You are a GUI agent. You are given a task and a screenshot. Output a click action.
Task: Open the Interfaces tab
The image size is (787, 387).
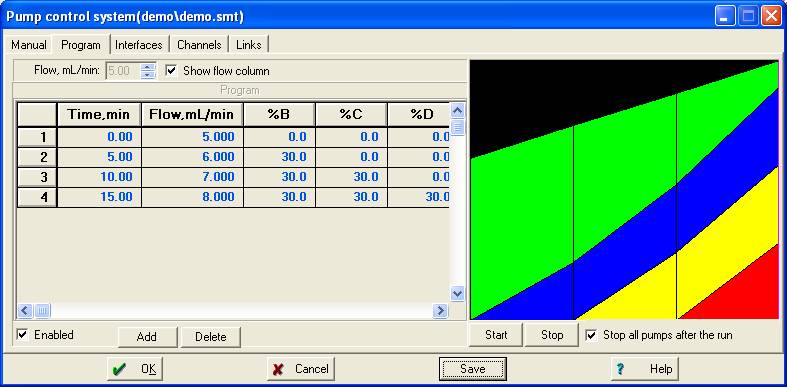tap(139, 45)
